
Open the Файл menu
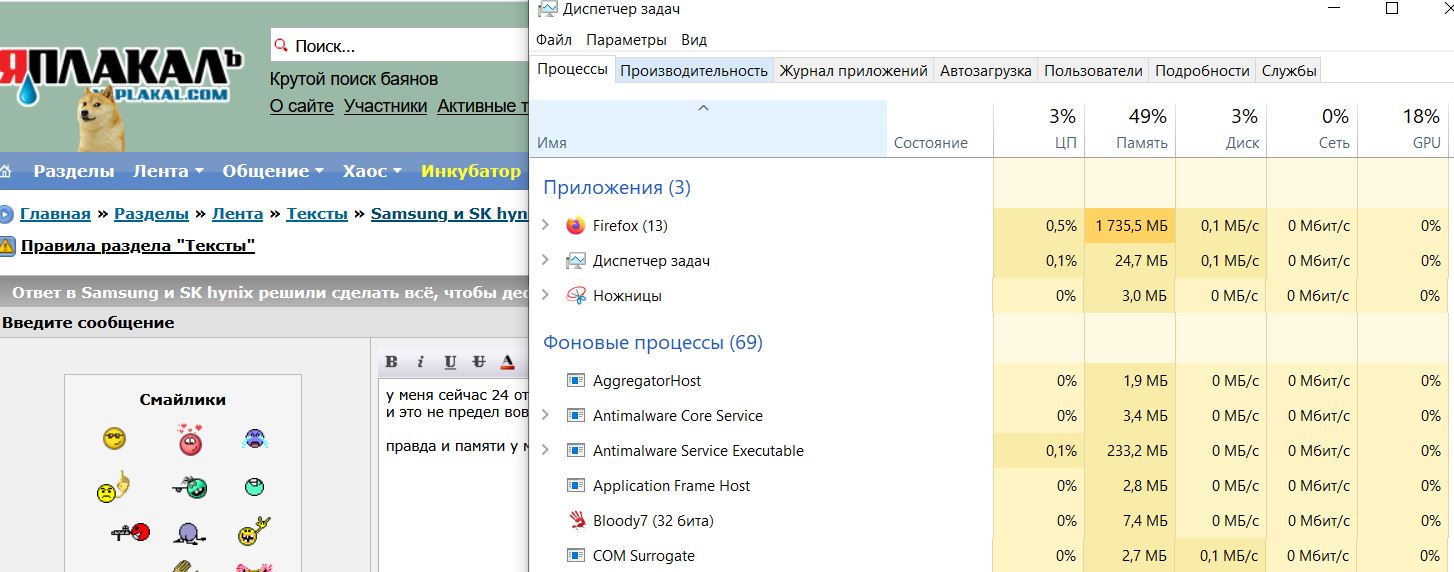[554, 40]
